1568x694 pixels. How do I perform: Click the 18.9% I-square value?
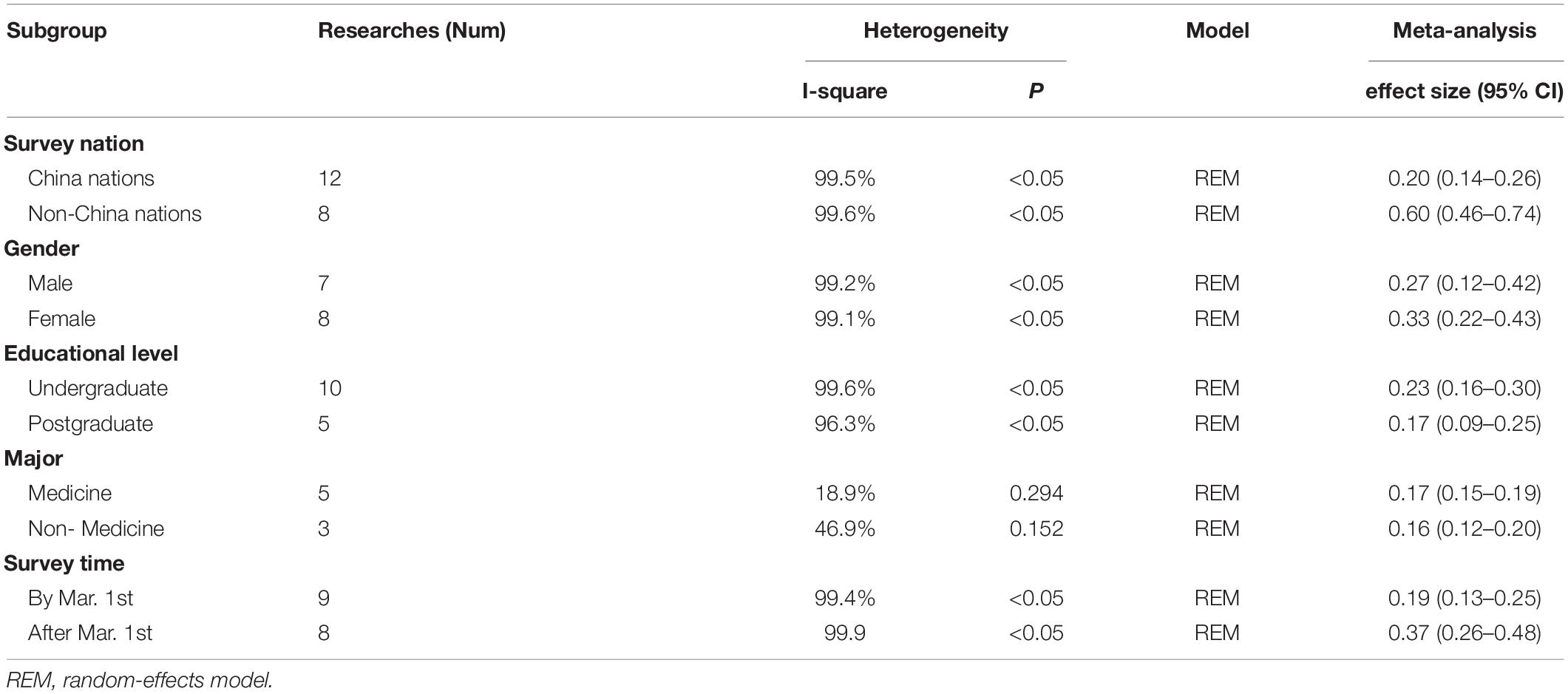coord(845,493)
